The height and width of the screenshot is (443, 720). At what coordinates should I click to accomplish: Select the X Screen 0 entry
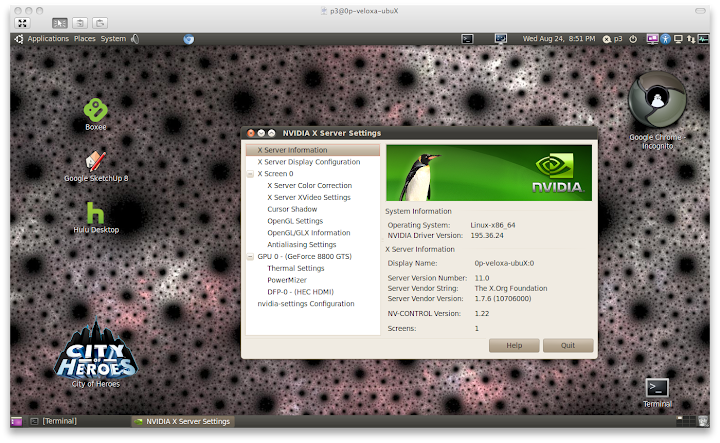point(275,174)
